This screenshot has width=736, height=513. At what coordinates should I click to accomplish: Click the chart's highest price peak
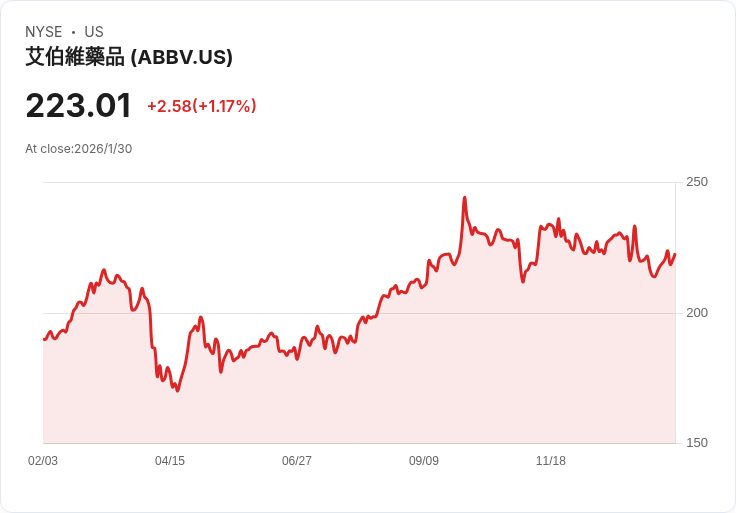[464, 198]
